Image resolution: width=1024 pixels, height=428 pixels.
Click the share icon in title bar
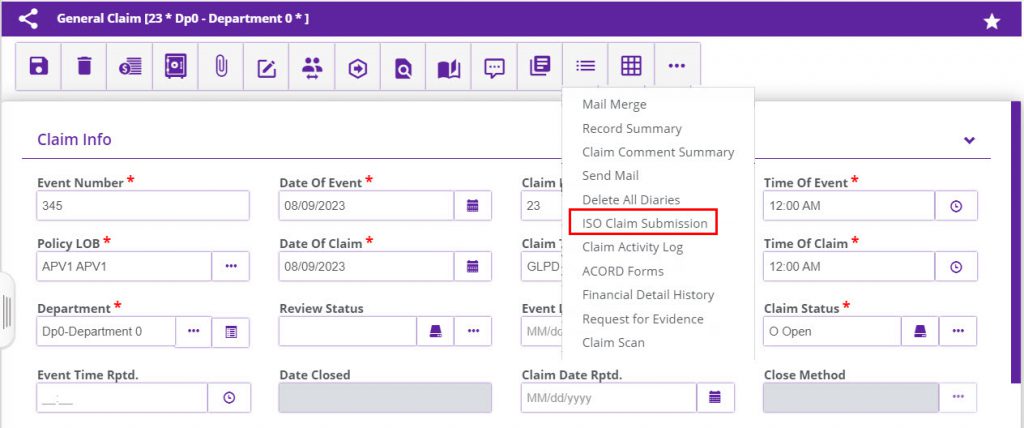28,18
